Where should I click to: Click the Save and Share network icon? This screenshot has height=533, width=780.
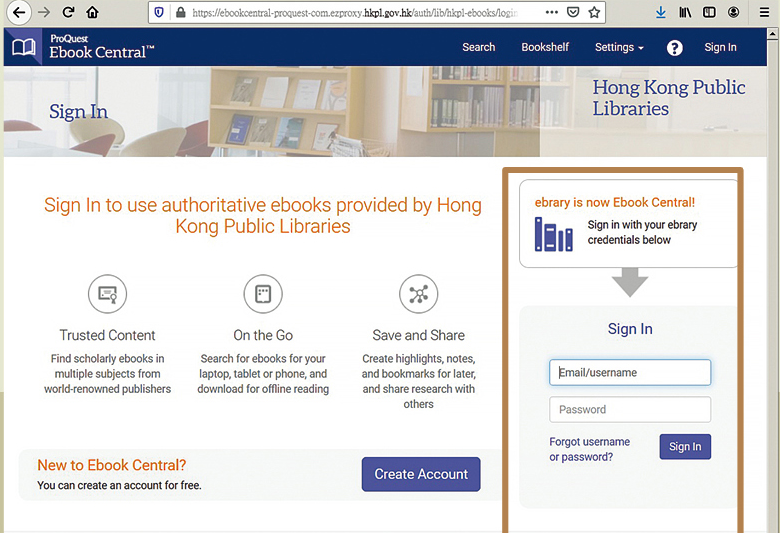click(419, 294)
